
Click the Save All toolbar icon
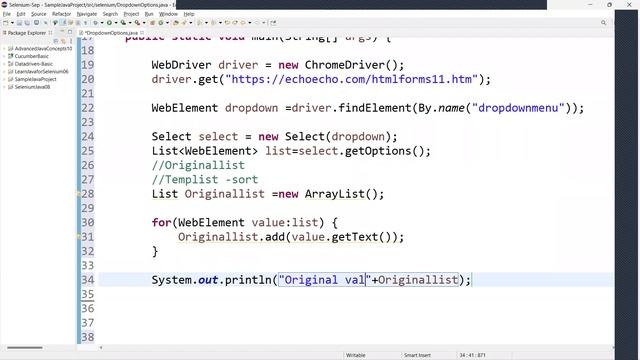27,23
